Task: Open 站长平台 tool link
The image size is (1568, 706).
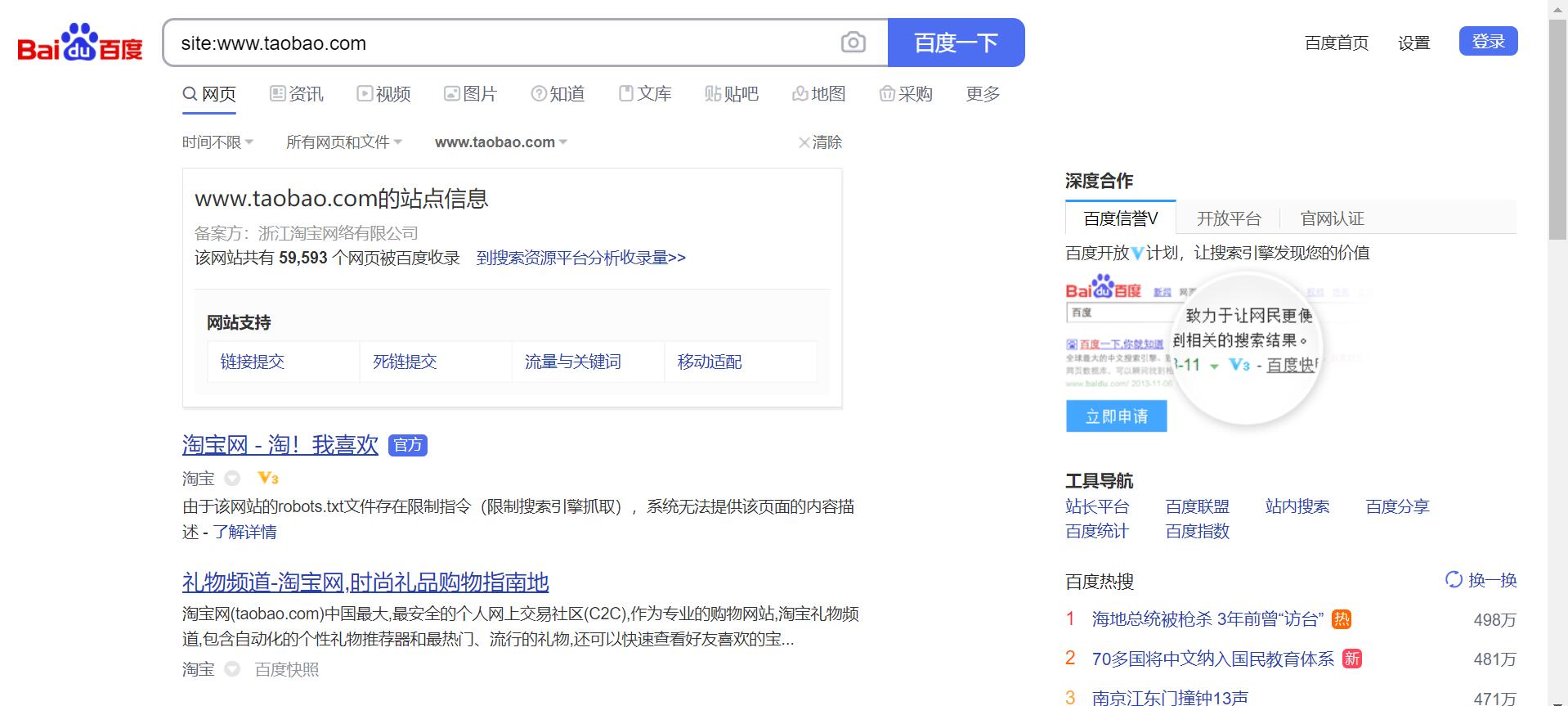Action: point(1097,506)
